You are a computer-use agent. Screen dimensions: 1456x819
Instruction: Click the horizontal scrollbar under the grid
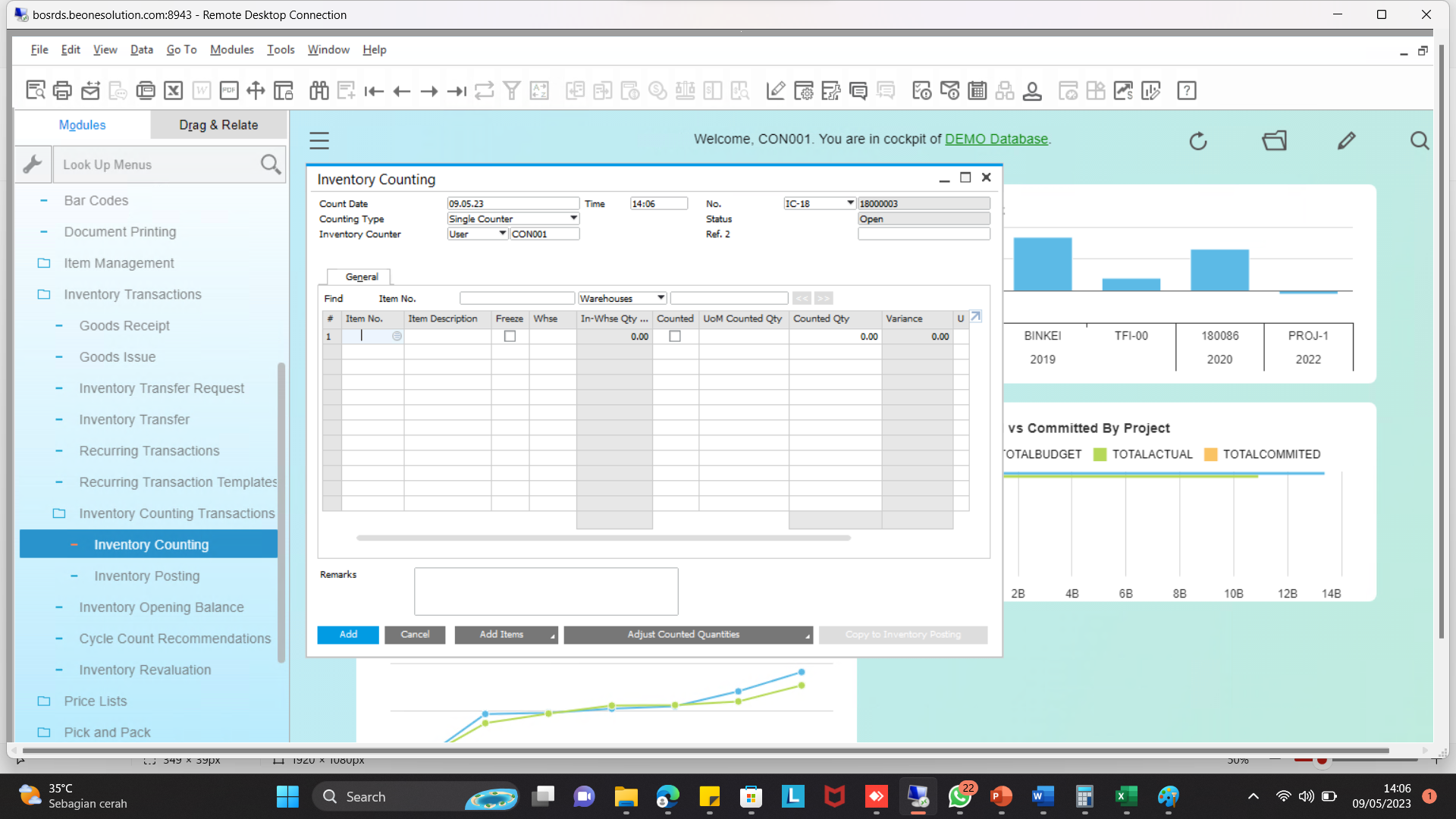[603, 538]
